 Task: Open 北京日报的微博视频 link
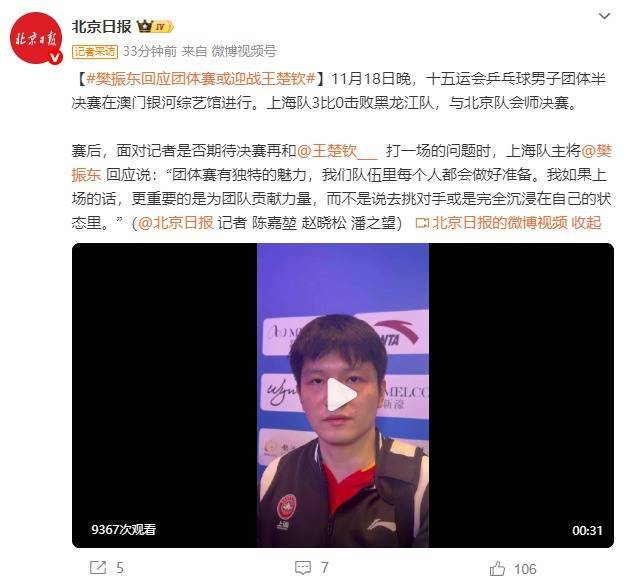(x=500, y=223)
